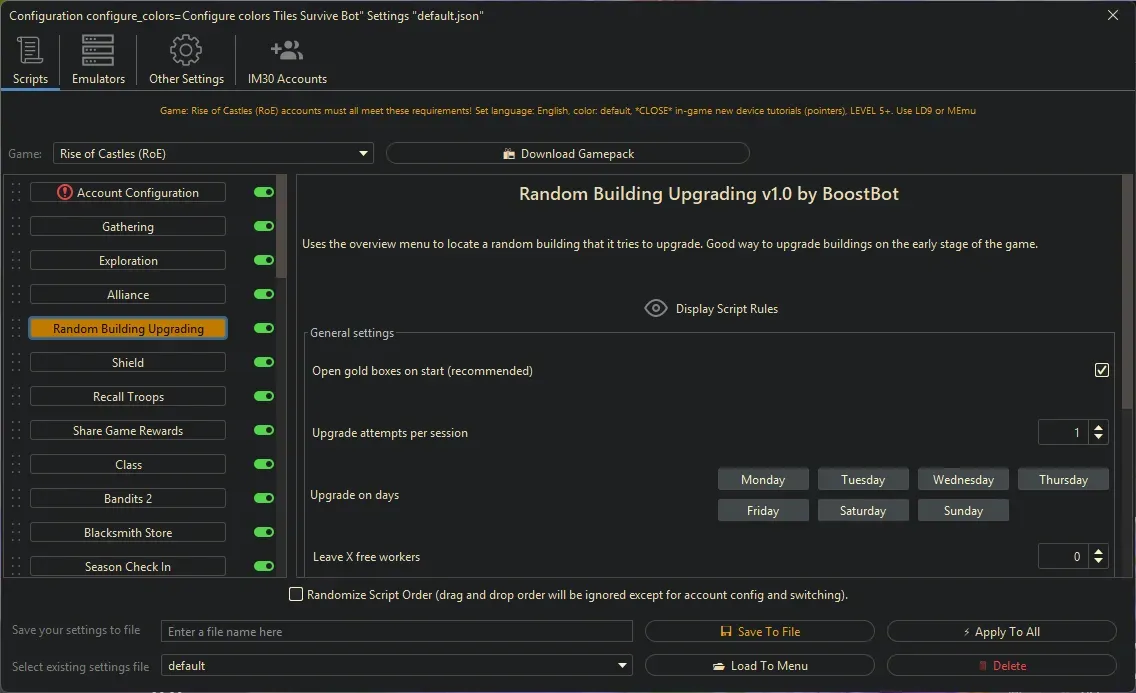Image resolution: width=1136 pixels, height=693 pixels.
Task: Click drag handle beside Gathering script
Action: pos(16,226)
